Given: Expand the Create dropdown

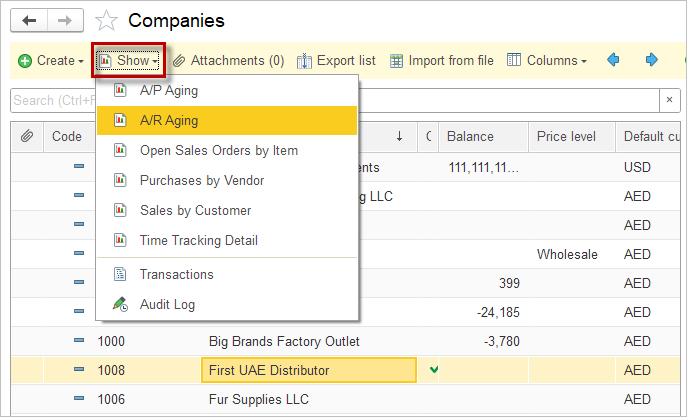Looking at the screenshot, I should [x=51, y=61].
